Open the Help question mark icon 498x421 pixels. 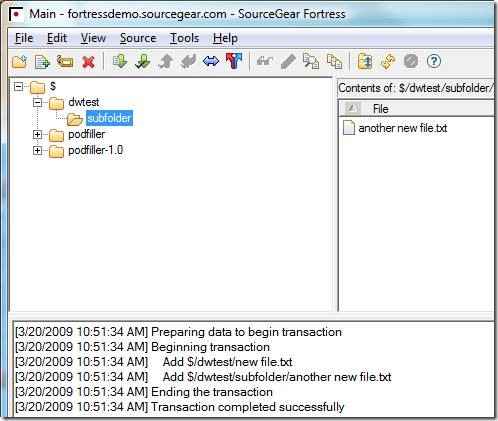tap(434, 61)
